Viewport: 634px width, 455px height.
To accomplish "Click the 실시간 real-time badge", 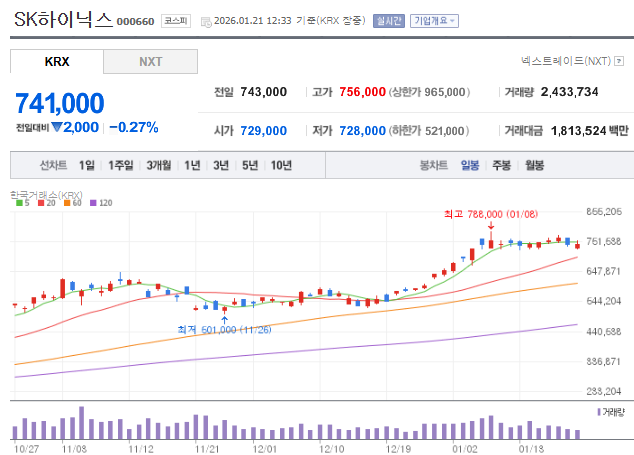I will 389,21.
